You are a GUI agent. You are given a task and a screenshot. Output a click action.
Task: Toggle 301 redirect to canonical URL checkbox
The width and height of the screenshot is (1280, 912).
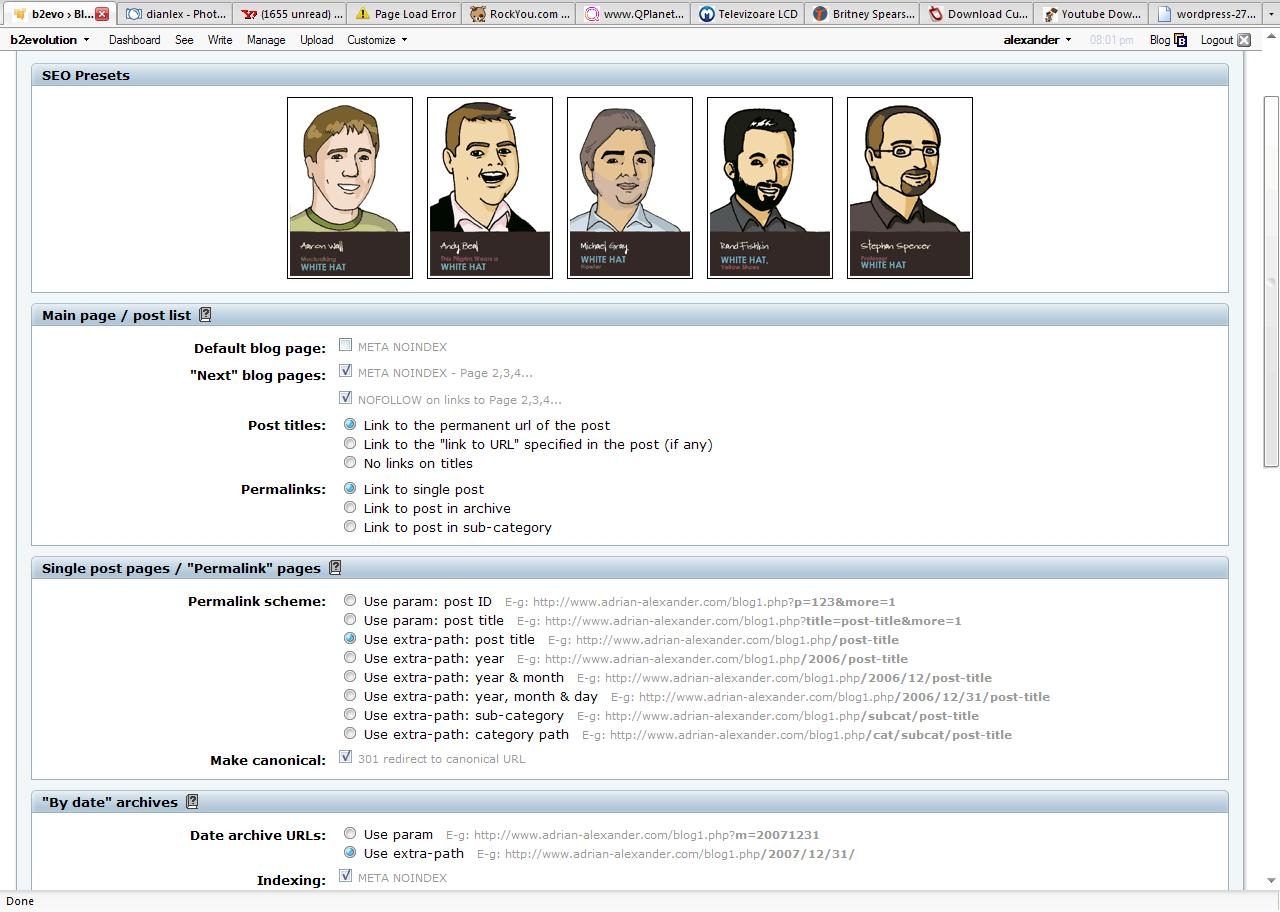[x=345, y=757]
